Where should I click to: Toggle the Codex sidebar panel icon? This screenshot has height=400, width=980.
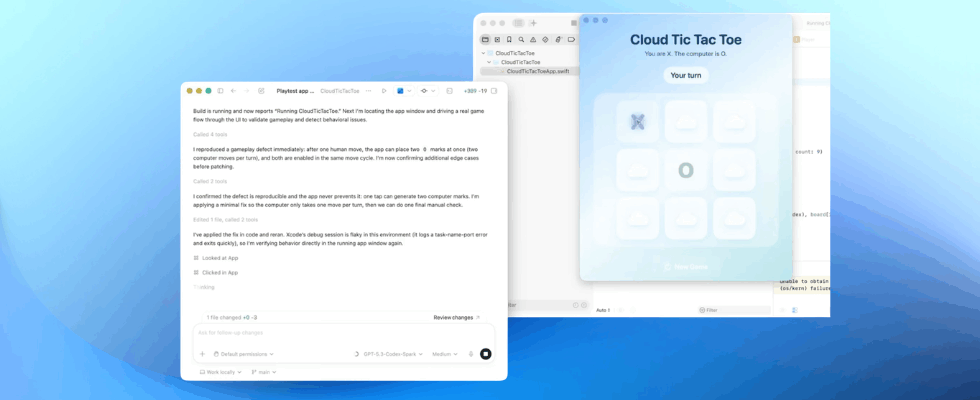pyautogui.click(x=220, y=91)
